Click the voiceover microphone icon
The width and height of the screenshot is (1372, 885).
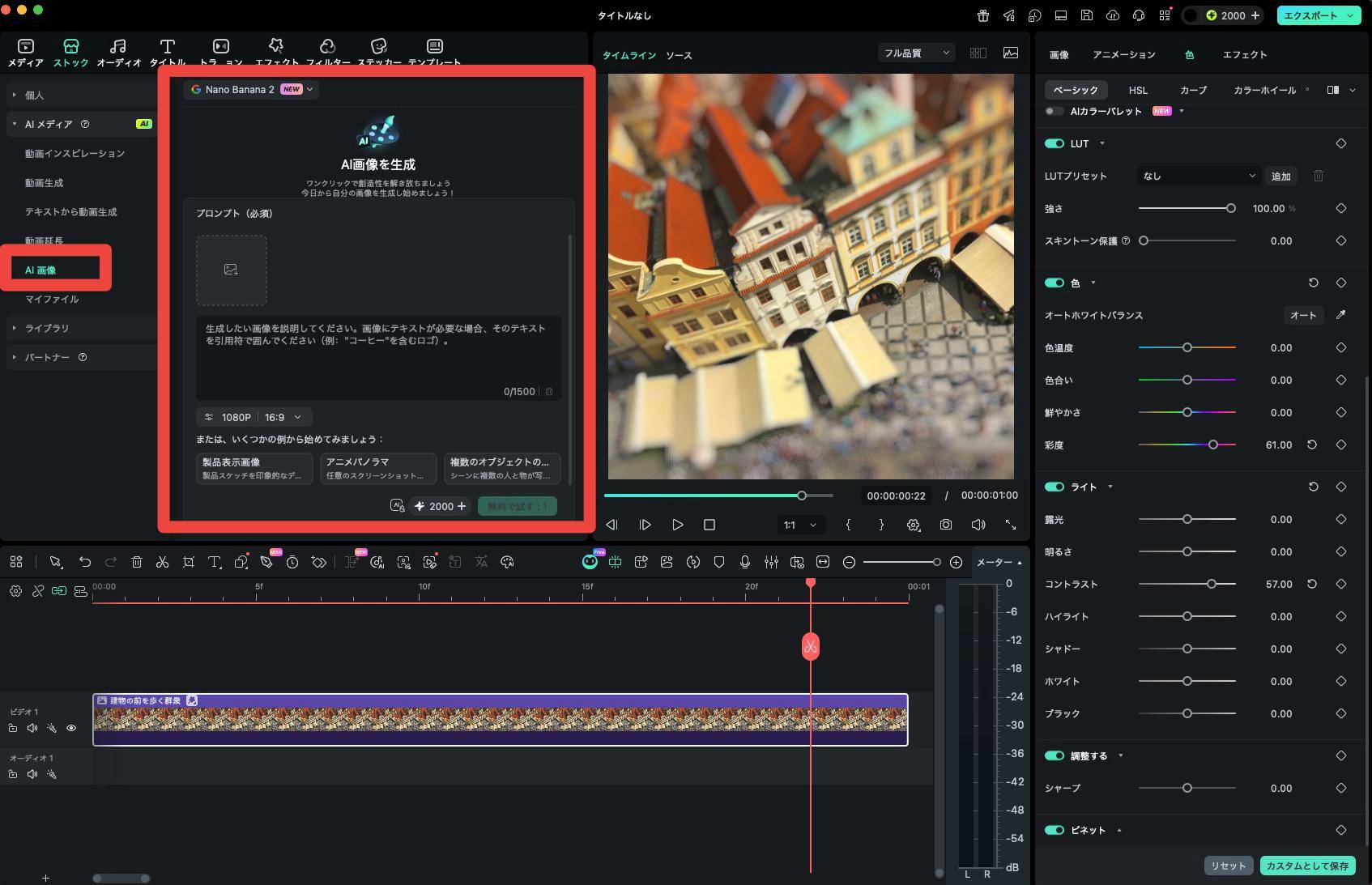pyautogui.click(x=745, y=562)
